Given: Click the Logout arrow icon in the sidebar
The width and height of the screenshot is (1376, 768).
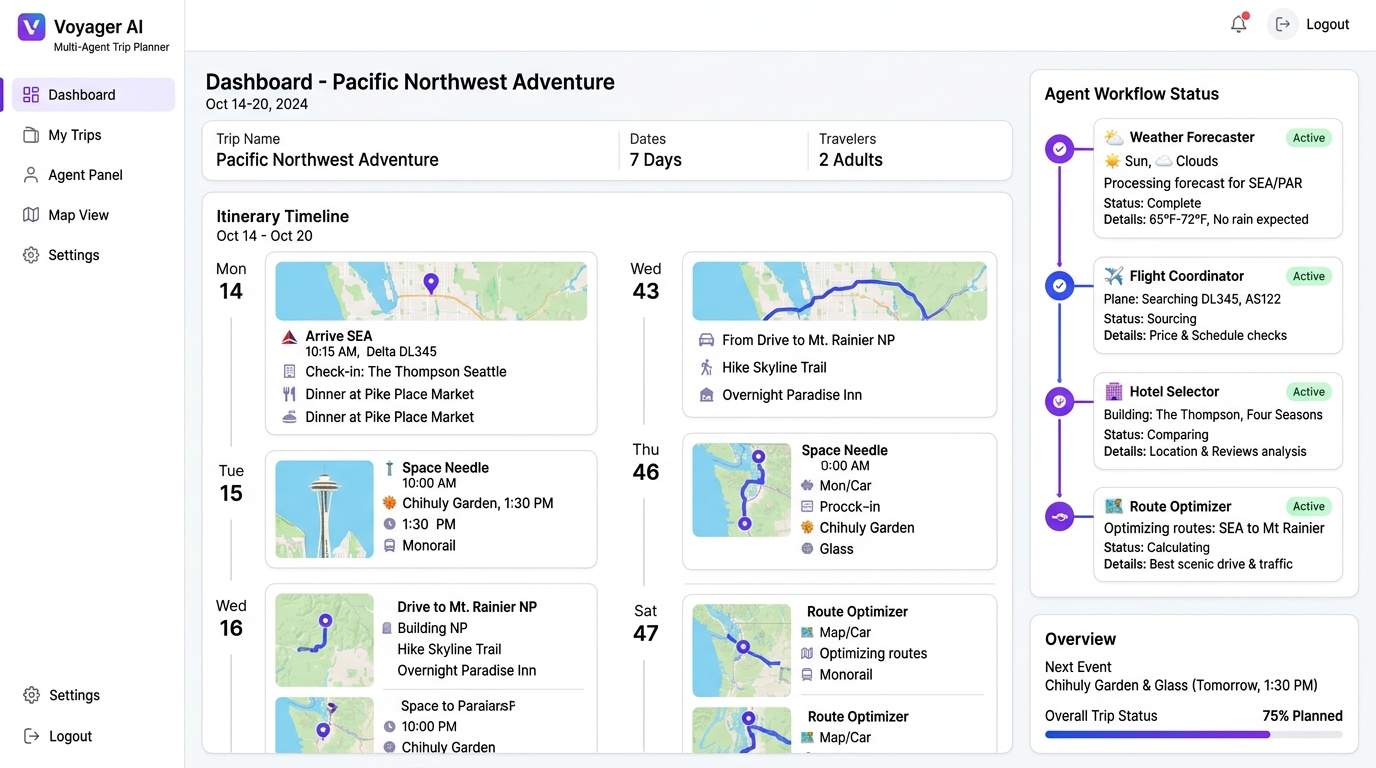Looking at the screenshot, I should 31,736.
